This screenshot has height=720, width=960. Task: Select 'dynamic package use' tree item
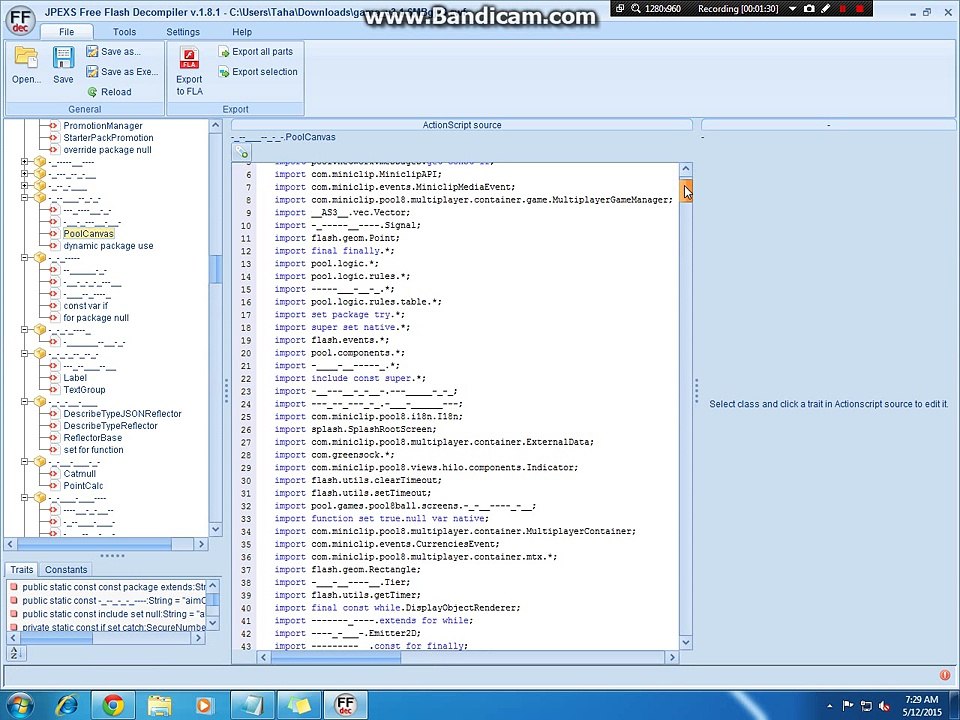click(x=108, y=246)
